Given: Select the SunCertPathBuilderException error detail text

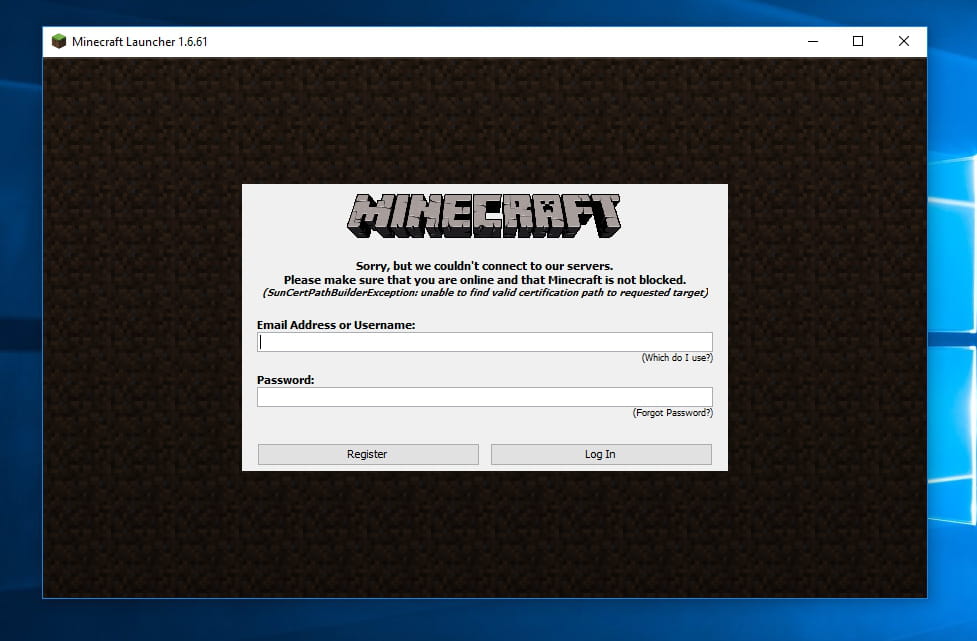Looking at the screenshot, I should pos(484,293).
